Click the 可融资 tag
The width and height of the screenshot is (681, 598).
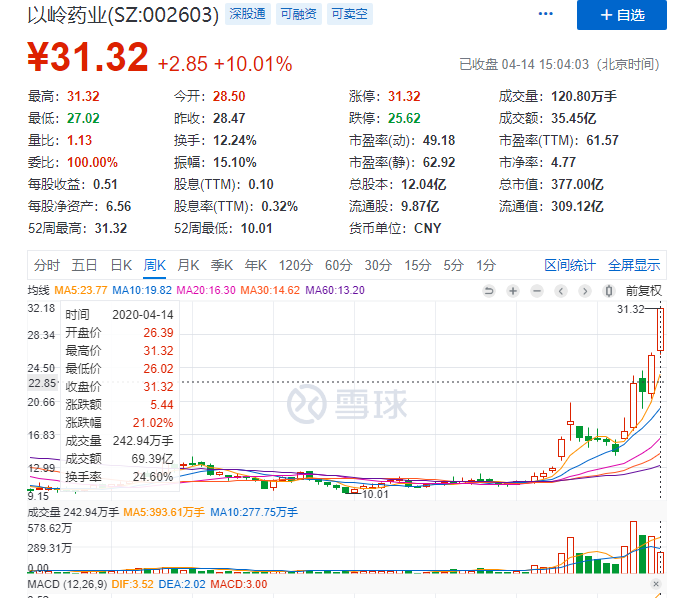click(299, 14)
